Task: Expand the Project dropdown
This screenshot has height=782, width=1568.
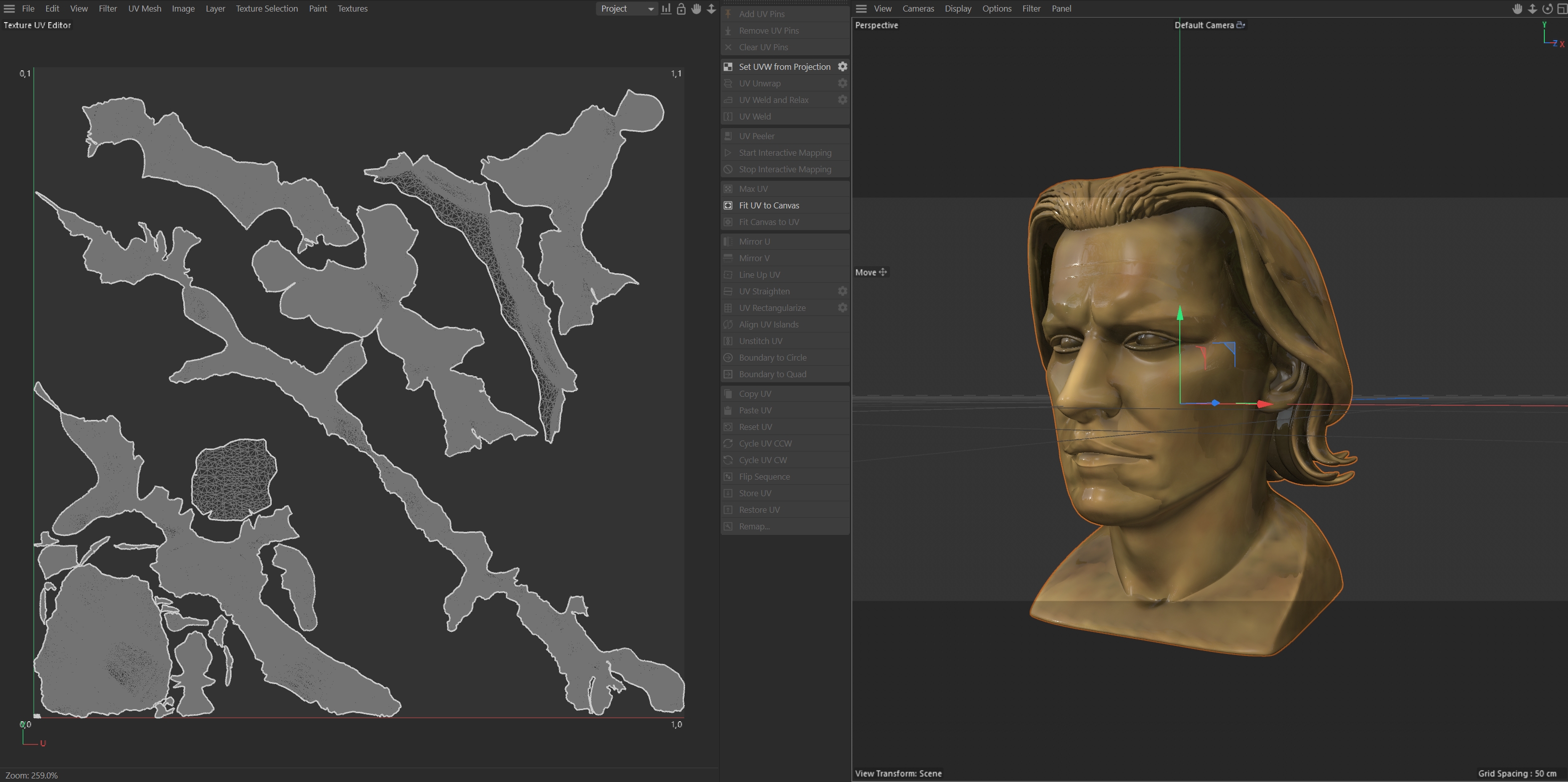Action: pos(627,9)
